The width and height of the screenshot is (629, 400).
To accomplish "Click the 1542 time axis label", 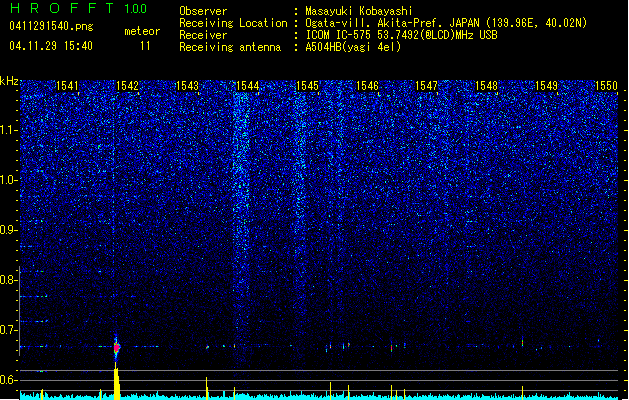I will coord(127,86).
